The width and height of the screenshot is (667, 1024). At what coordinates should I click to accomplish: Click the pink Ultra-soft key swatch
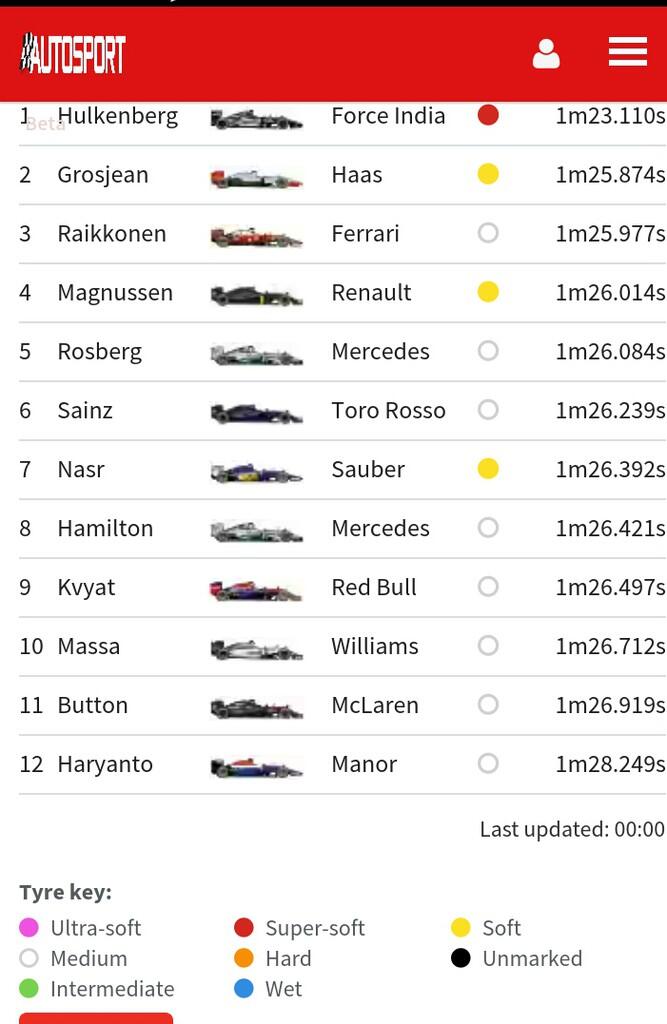(x=29, y=928)
